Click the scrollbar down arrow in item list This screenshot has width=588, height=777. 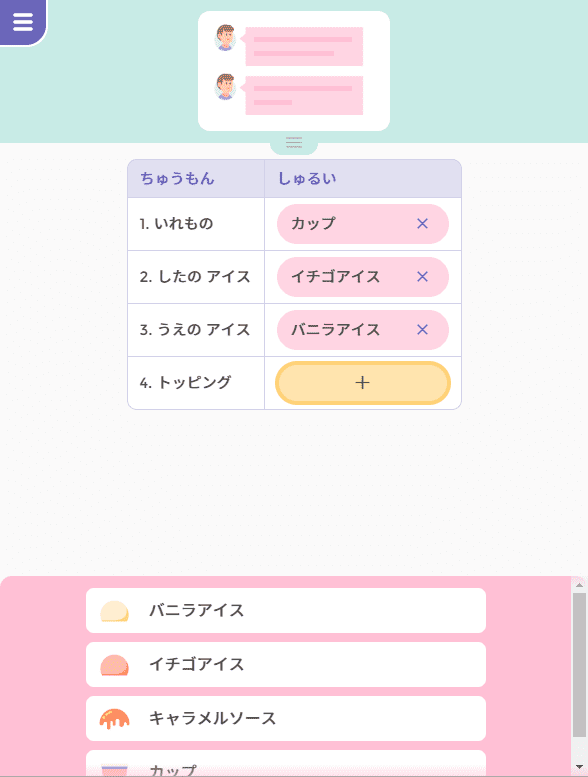[x=579, y=768]
